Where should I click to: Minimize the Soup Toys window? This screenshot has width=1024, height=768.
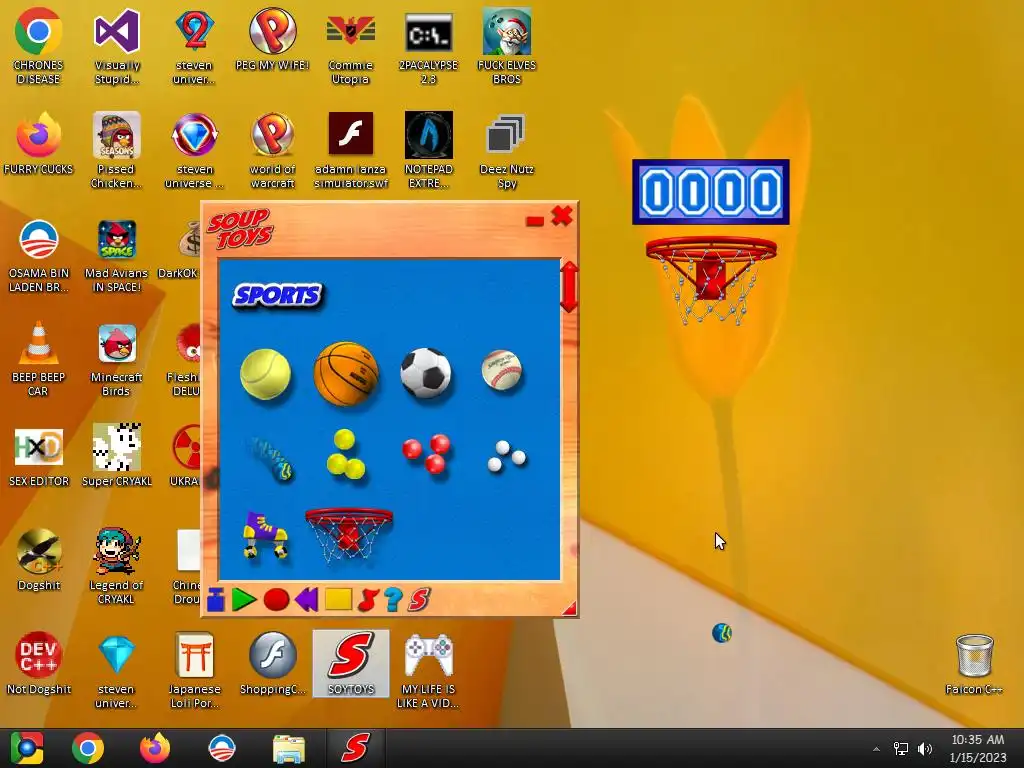535,221
